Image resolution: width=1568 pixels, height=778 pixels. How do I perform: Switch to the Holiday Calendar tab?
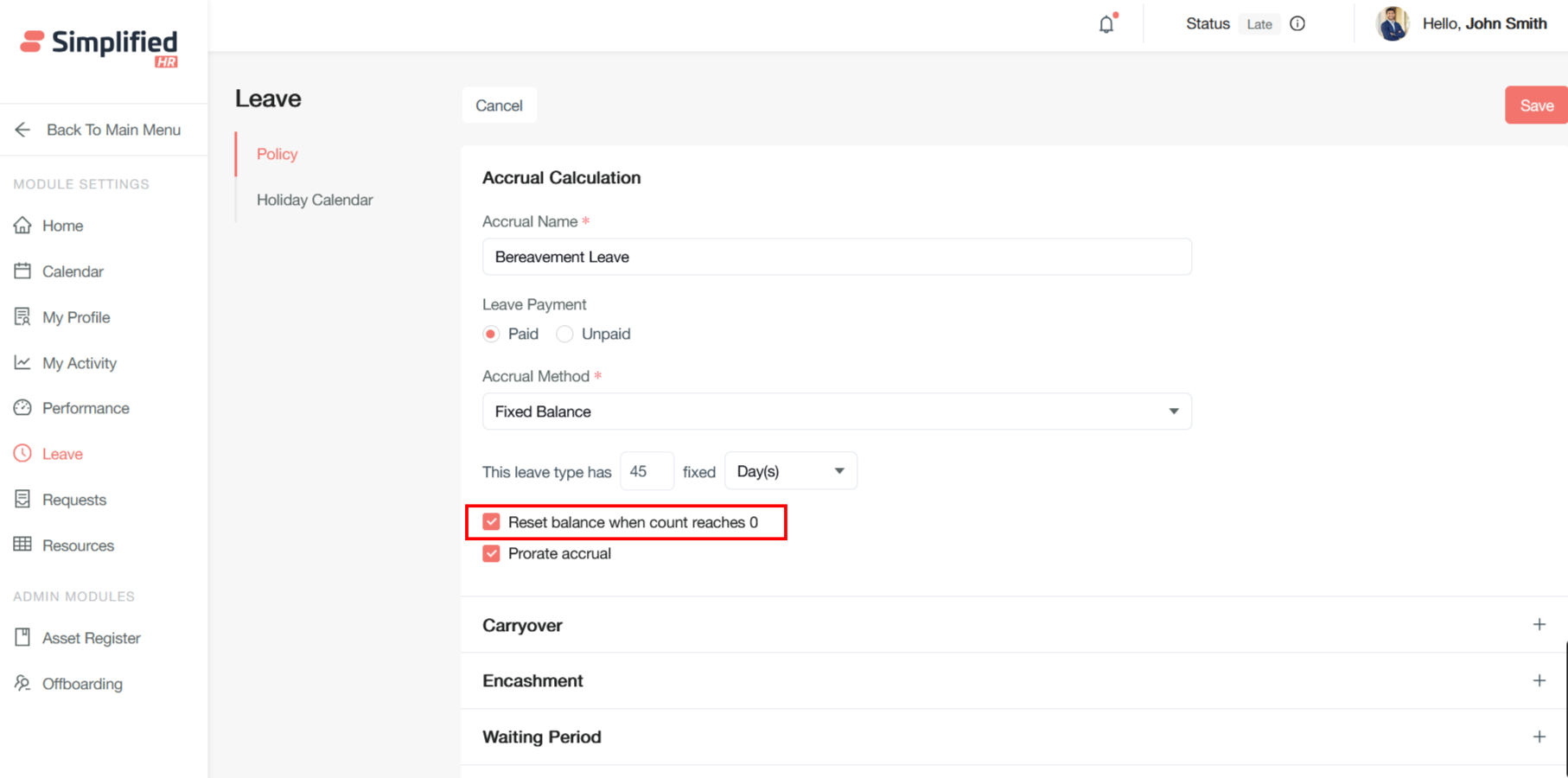[315, 200]
